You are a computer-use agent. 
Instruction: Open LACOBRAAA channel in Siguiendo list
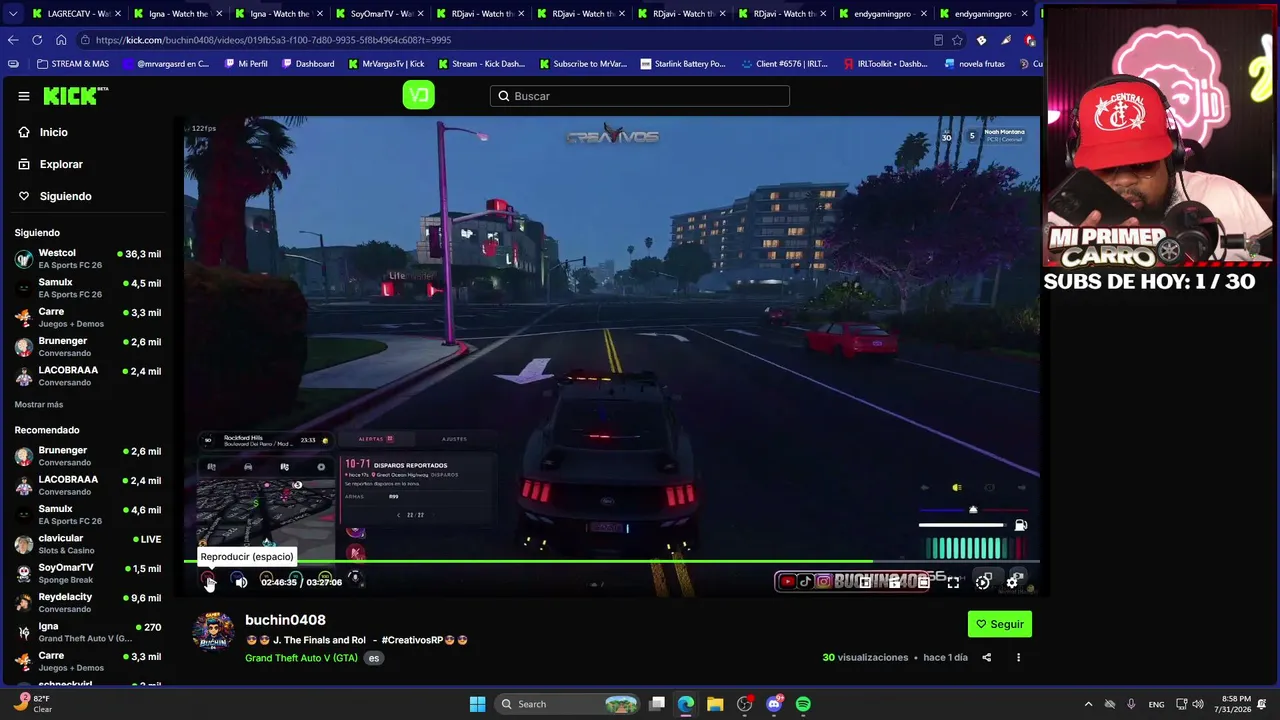(x=88, y=375)
